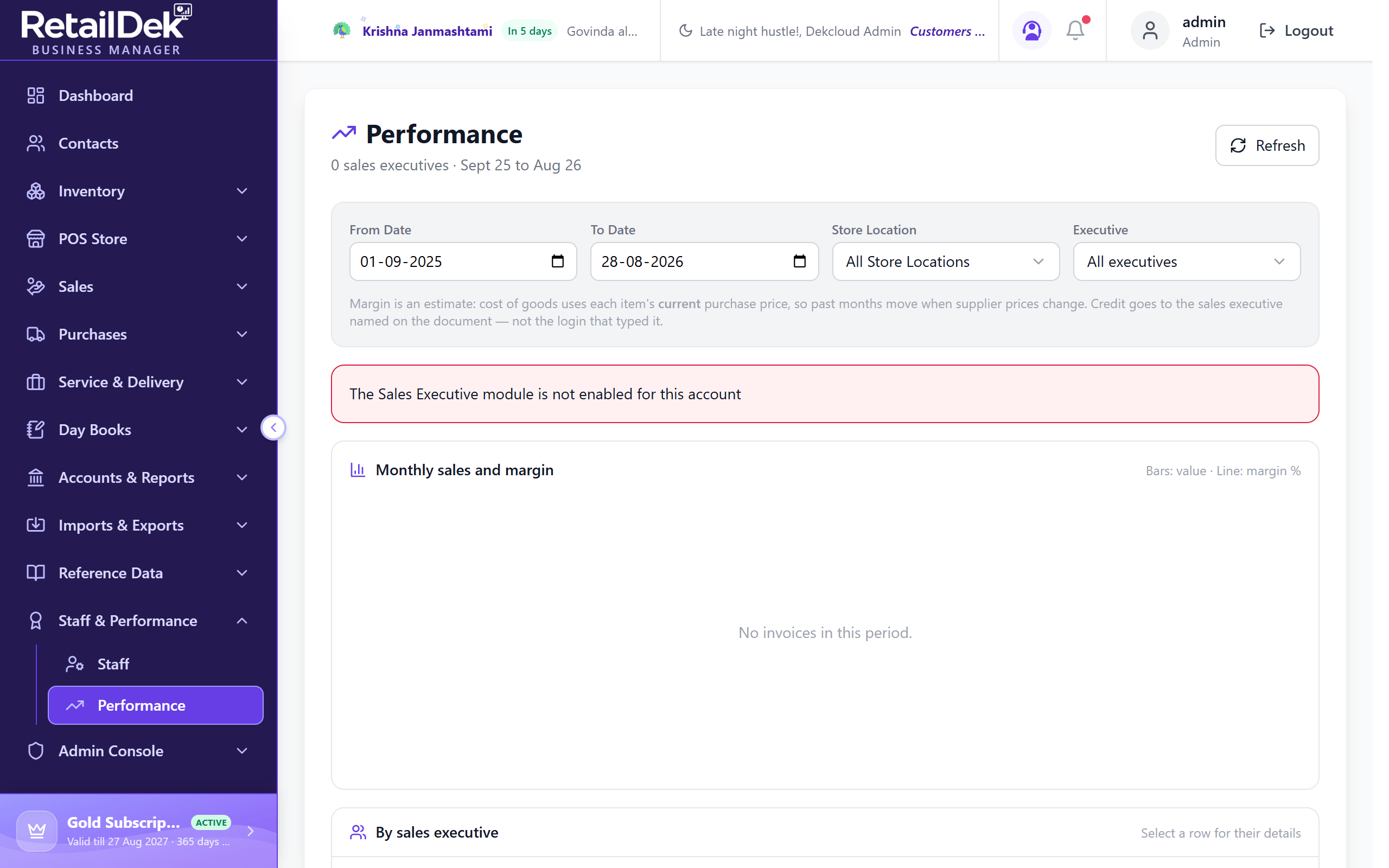The height and width of the screenshot is (868, 1389).
Task: Click the POS Store shop icon
Action: [x=36, y=238]
